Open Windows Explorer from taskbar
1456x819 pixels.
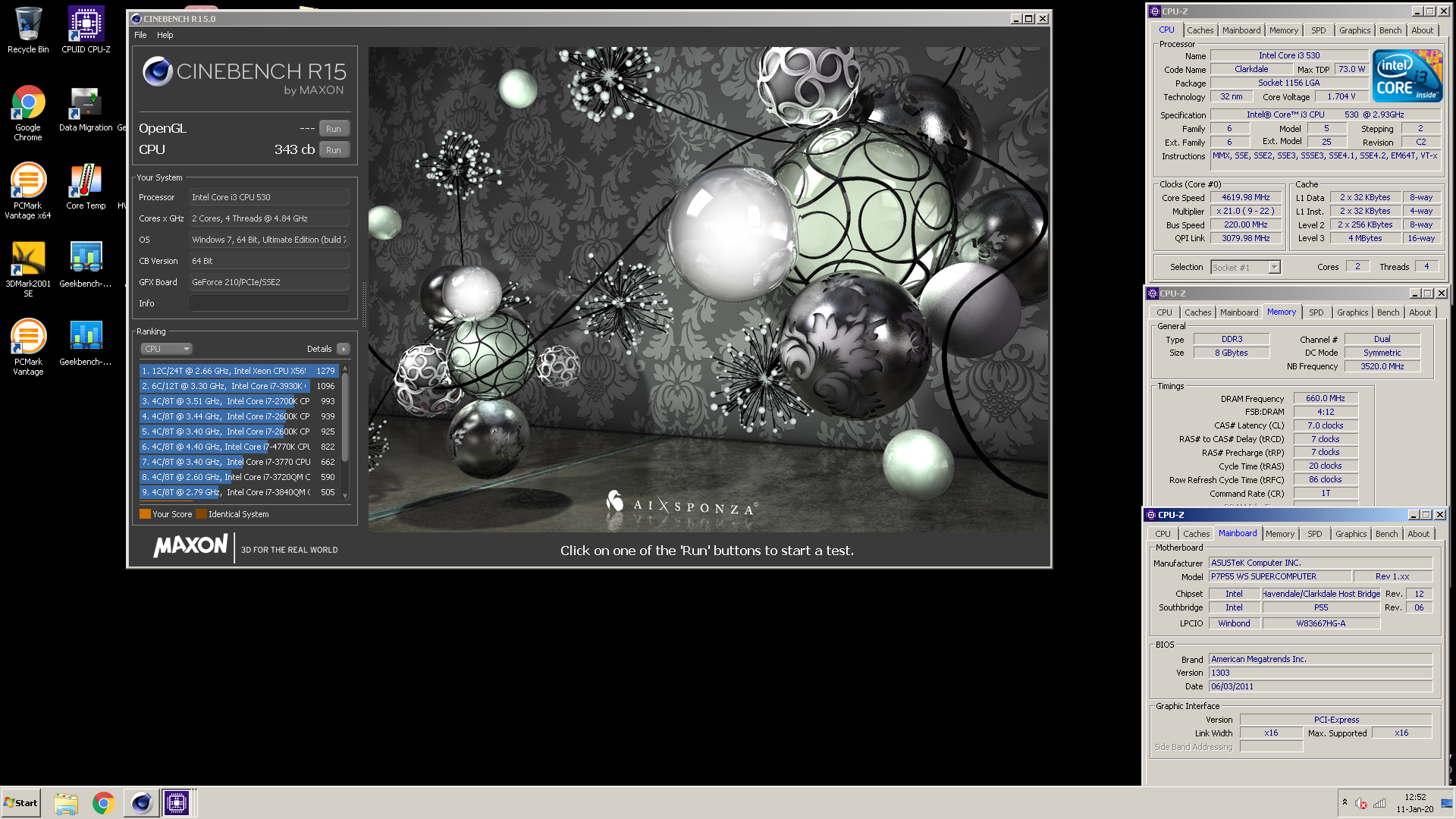66,803
